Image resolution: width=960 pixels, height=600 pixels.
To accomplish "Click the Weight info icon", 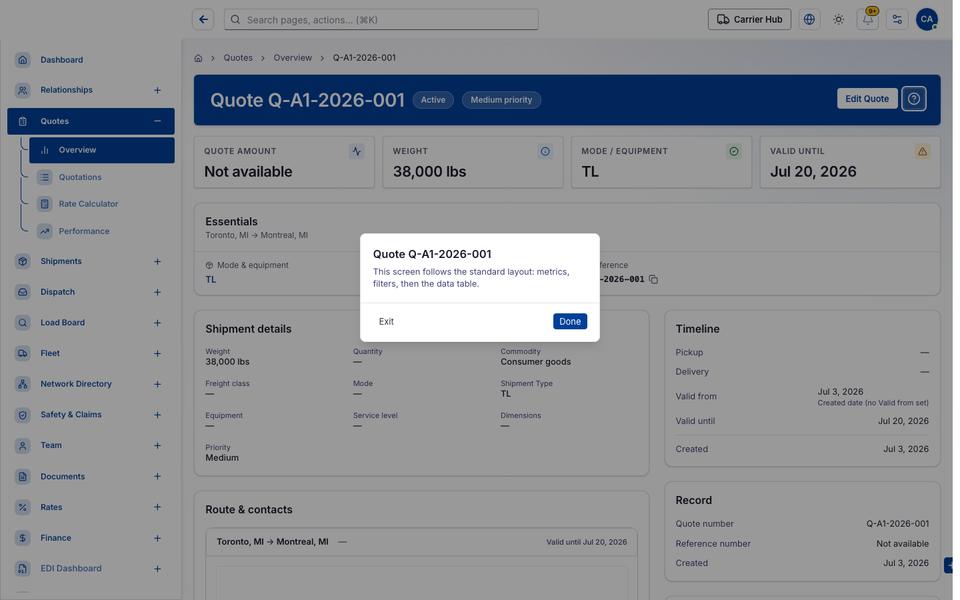I will click(545, 151).
